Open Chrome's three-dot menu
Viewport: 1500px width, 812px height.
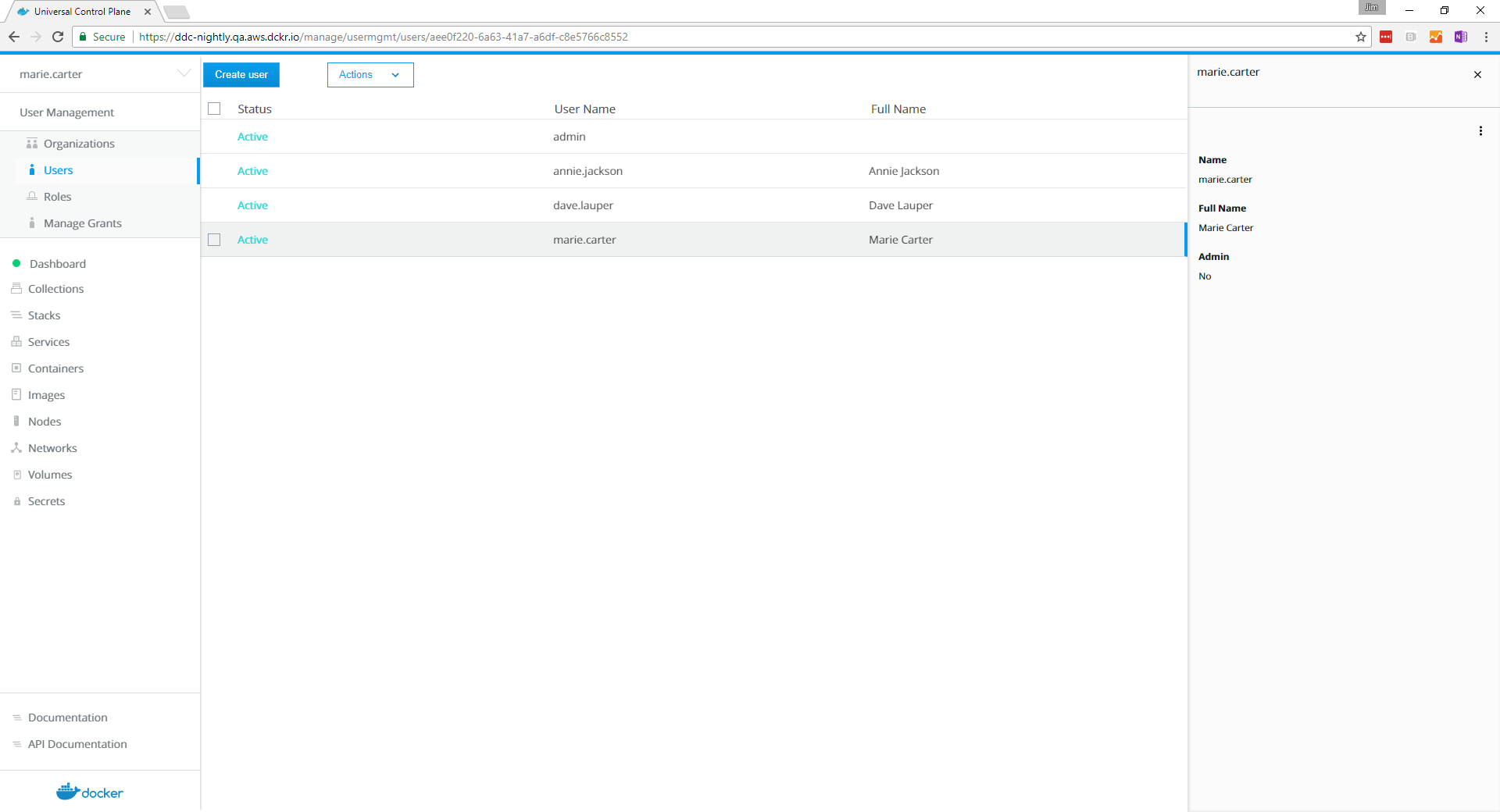point(1486,37)
